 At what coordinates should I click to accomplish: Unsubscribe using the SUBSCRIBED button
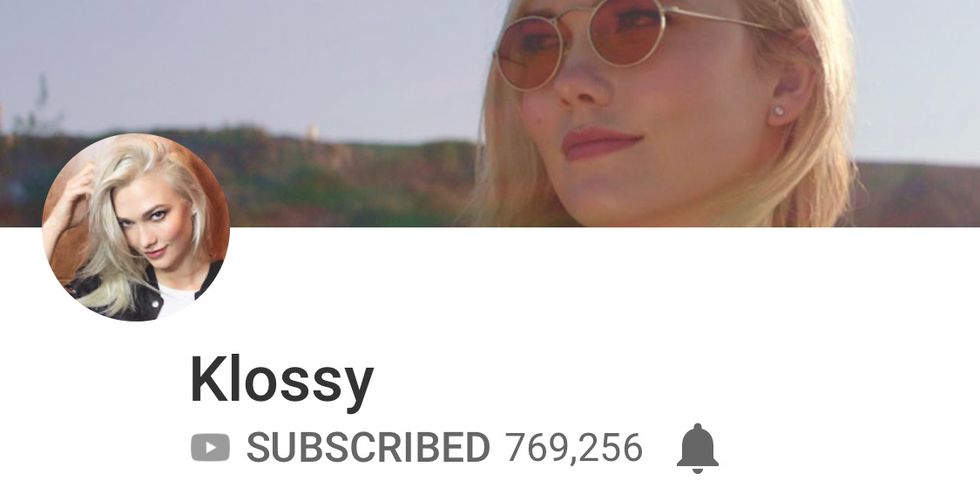[368, 447]
